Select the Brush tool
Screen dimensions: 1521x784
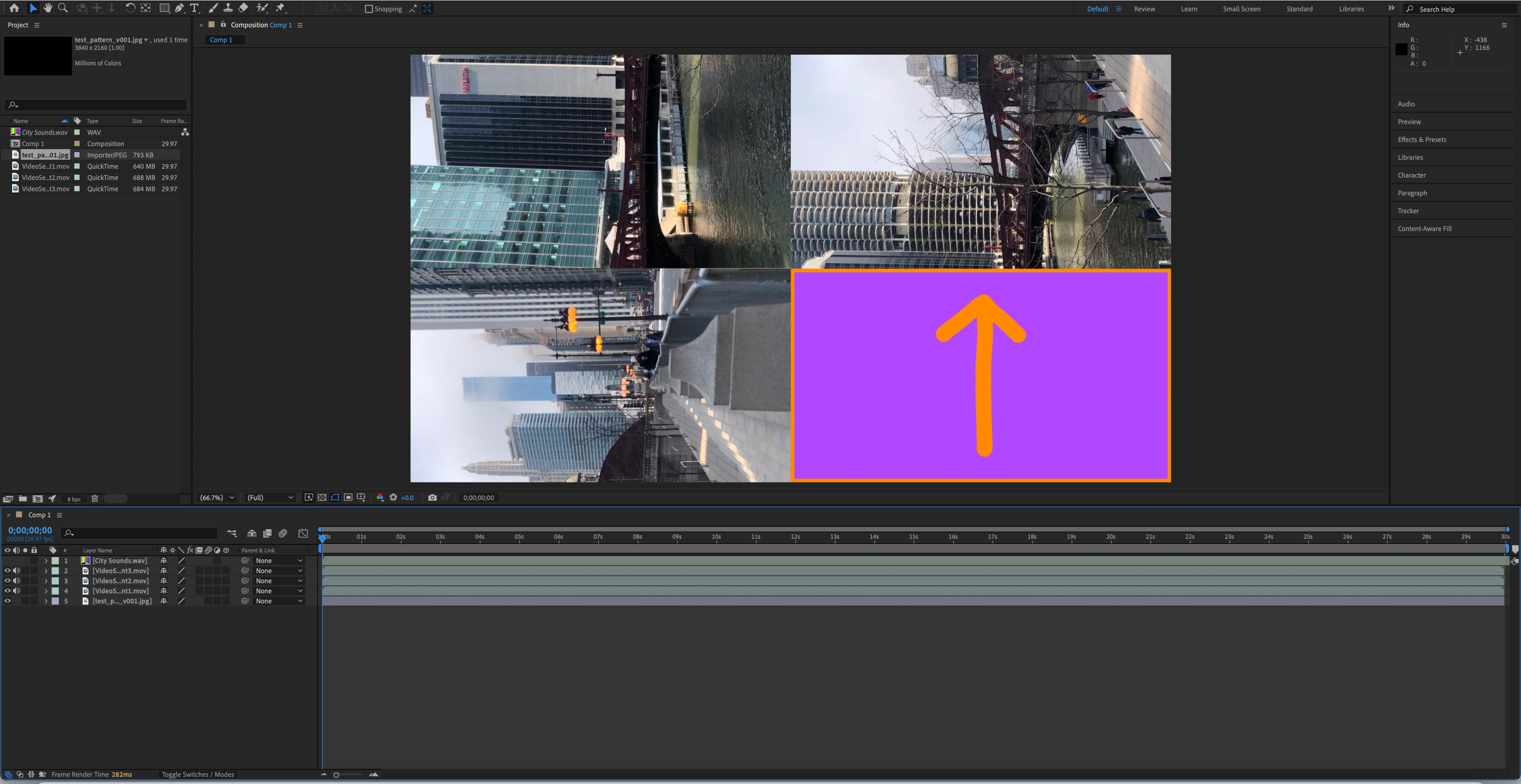coord(213,8)
